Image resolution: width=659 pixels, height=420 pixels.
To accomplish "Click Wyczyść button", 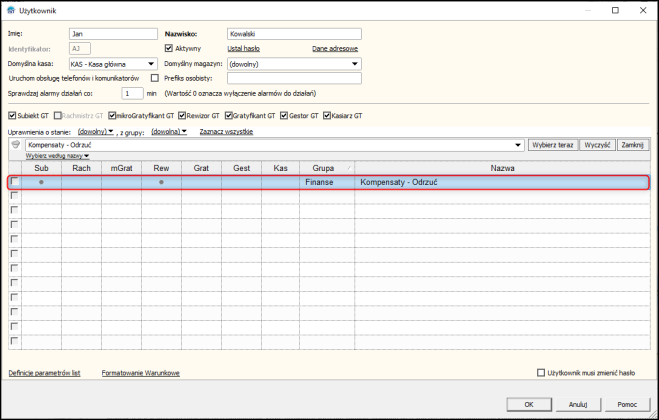I will (597, 145).
